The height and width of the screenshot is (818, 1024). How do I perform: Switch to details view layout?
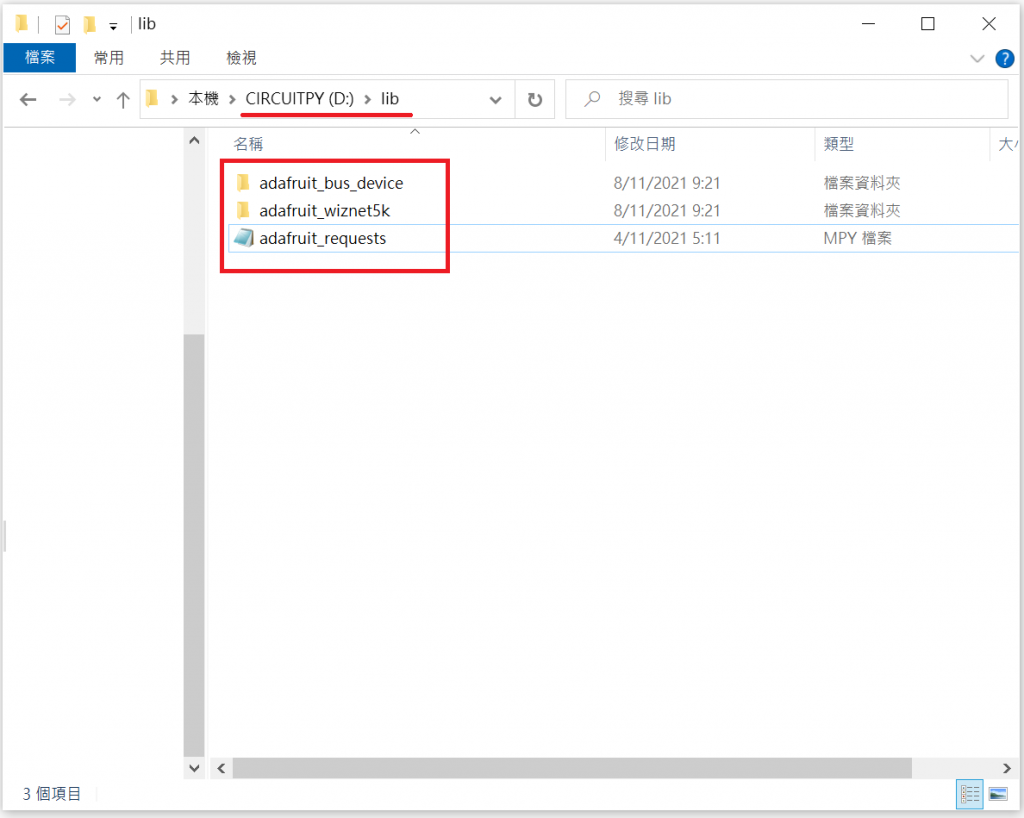970,794
